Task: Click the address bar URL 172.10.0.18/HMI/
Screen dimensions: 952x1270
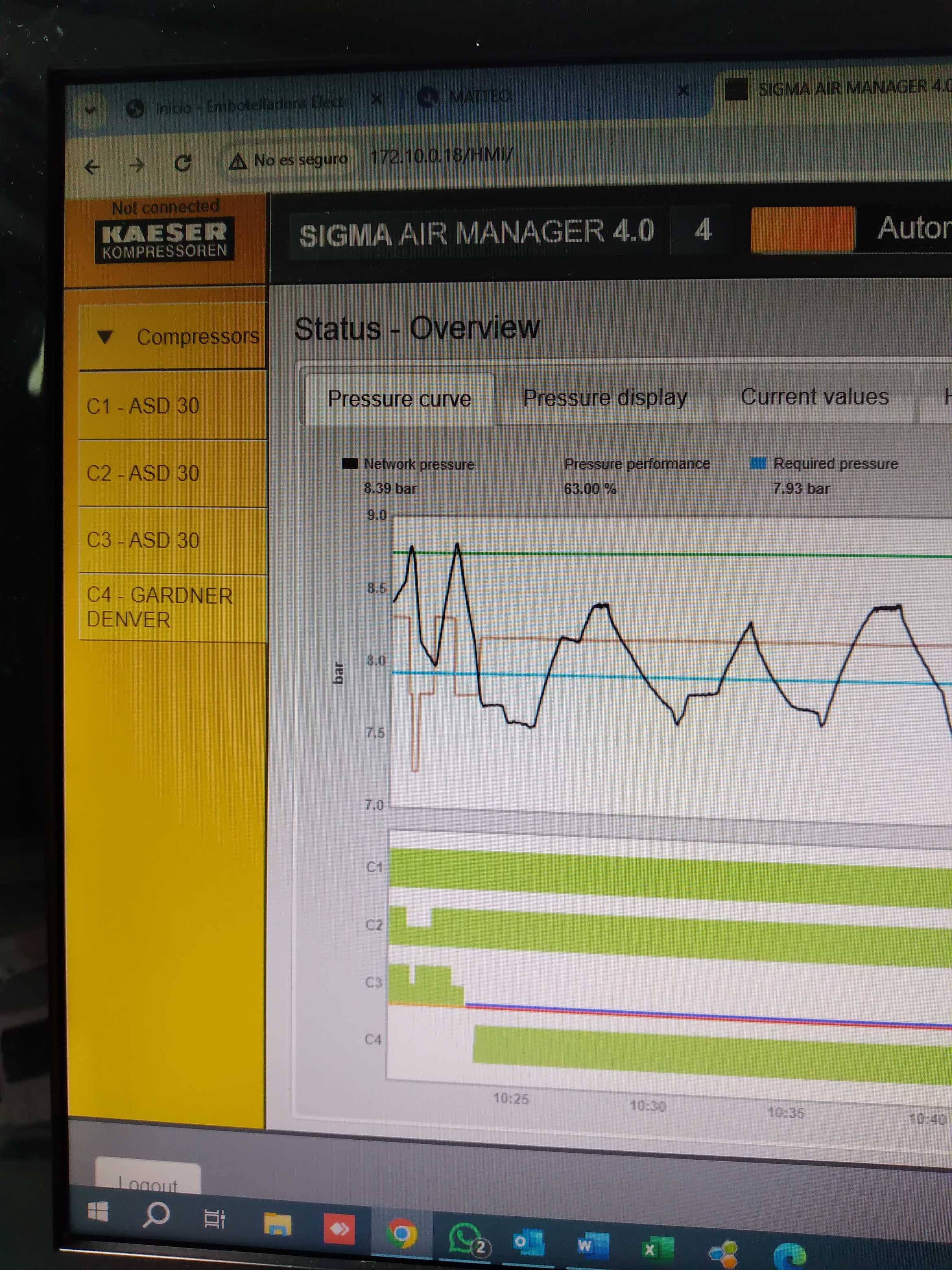Action: click(441, 156)
